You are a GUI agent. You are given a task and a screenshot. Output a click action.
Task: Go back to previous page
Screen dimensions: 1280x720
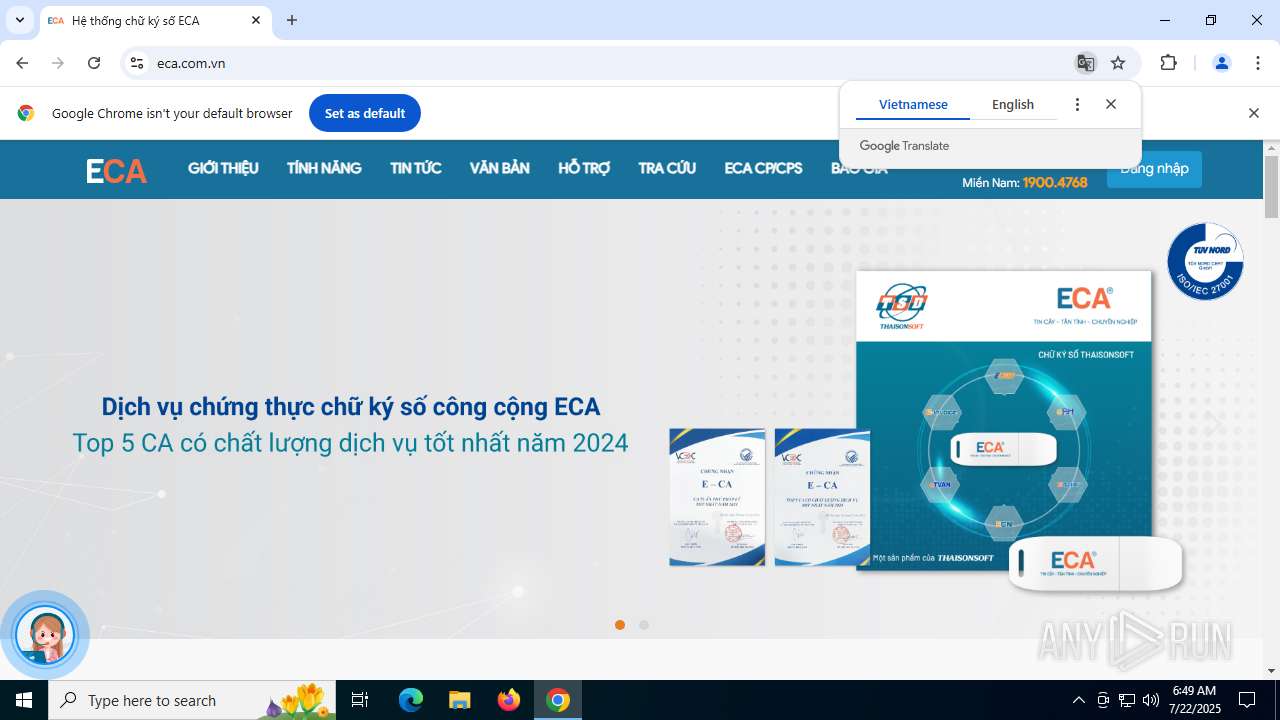pos(22,63)
